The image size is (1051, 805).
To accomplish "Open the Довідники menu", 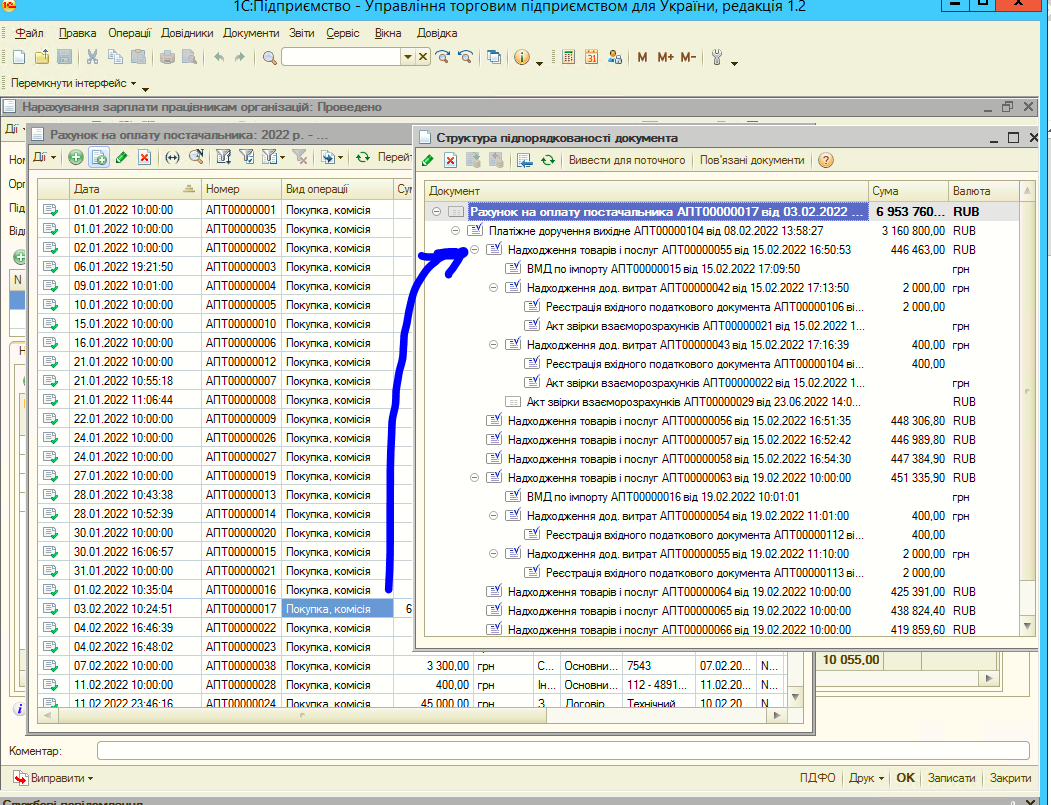I will [x=187, y=33].
